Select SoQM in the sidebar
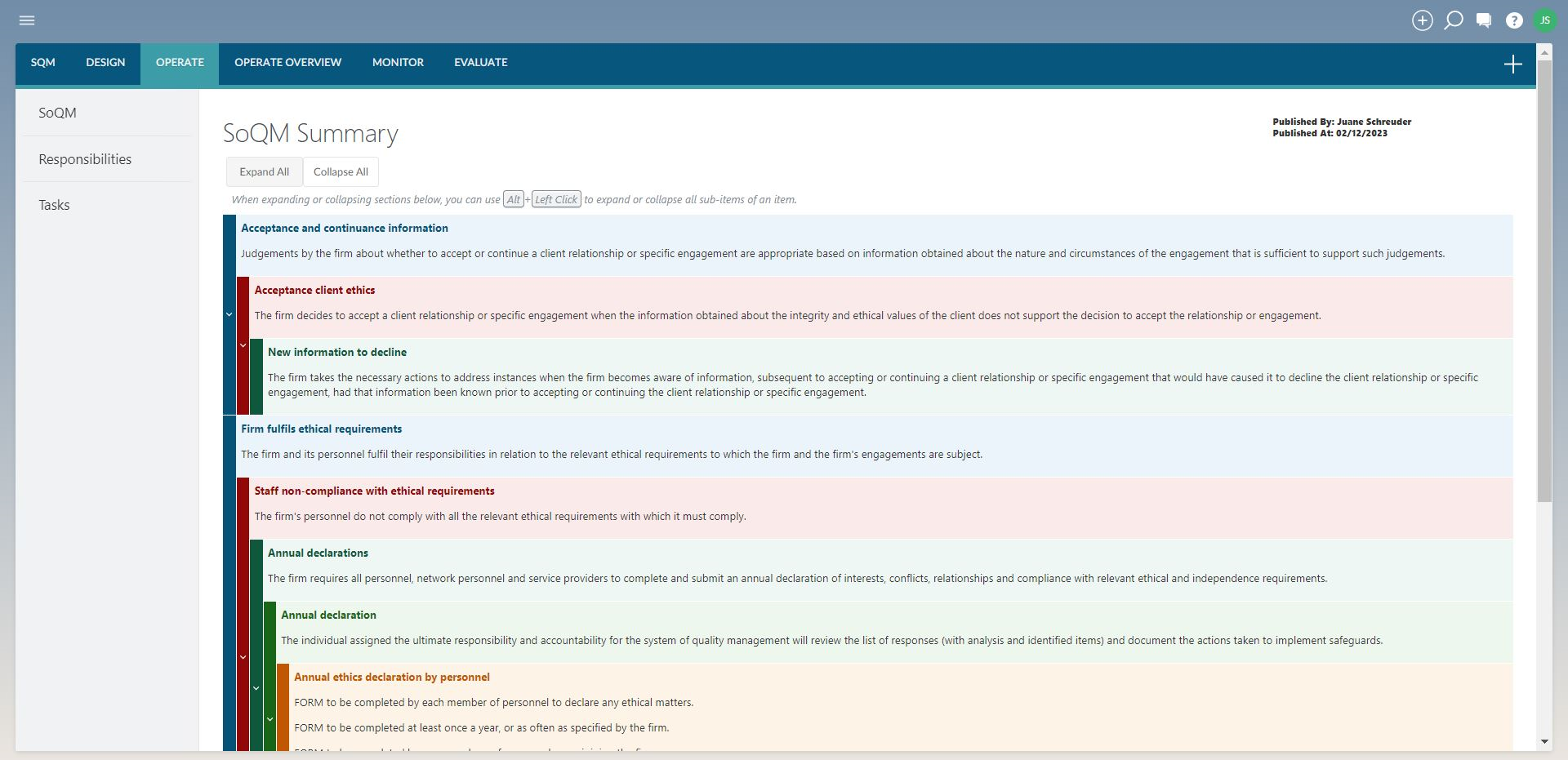Viewport: 1568px width, 760px height. click(57, 113)
